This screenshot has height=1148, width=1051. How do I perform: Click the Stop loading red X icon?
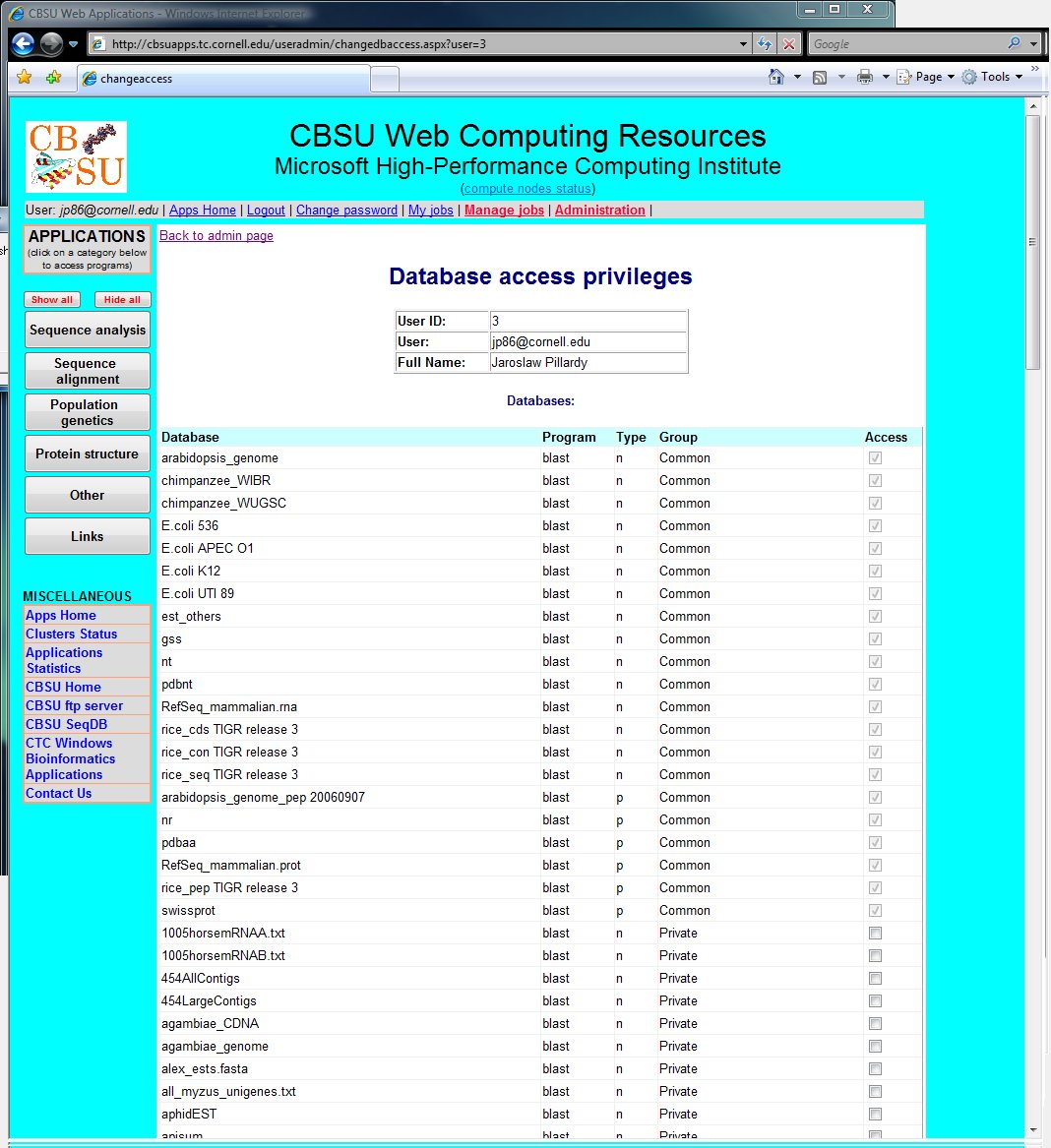[x=788, y=44]
